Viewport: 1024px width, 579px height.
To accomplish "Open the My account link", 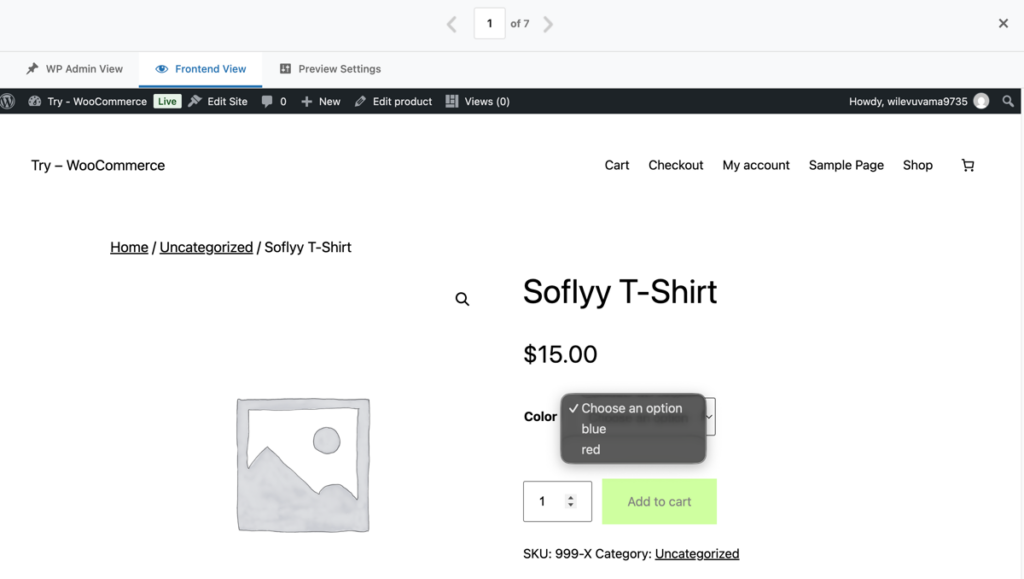I will (756, 165).
